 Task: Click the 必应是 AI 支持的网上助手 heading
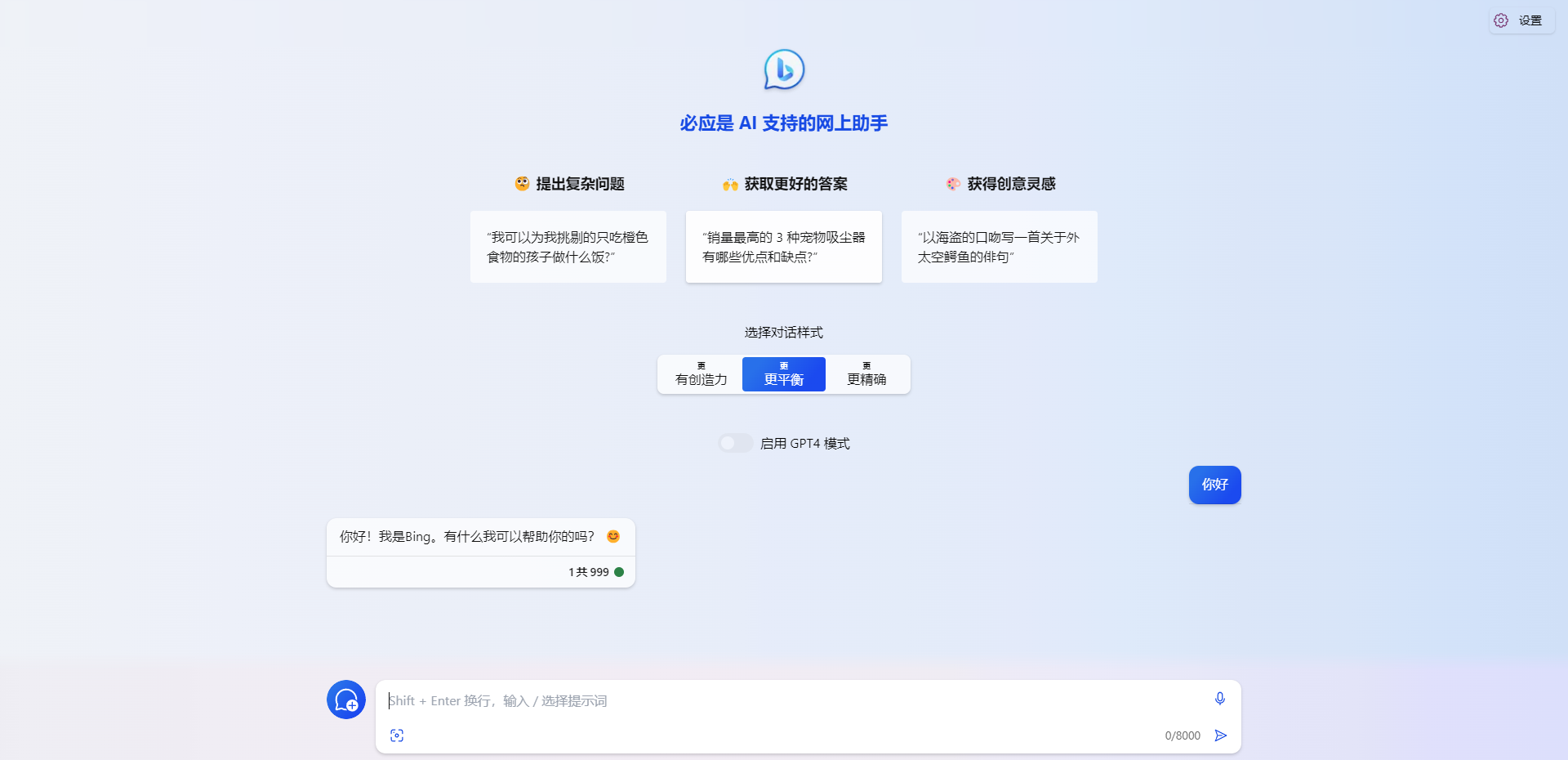tap(784, 123)
